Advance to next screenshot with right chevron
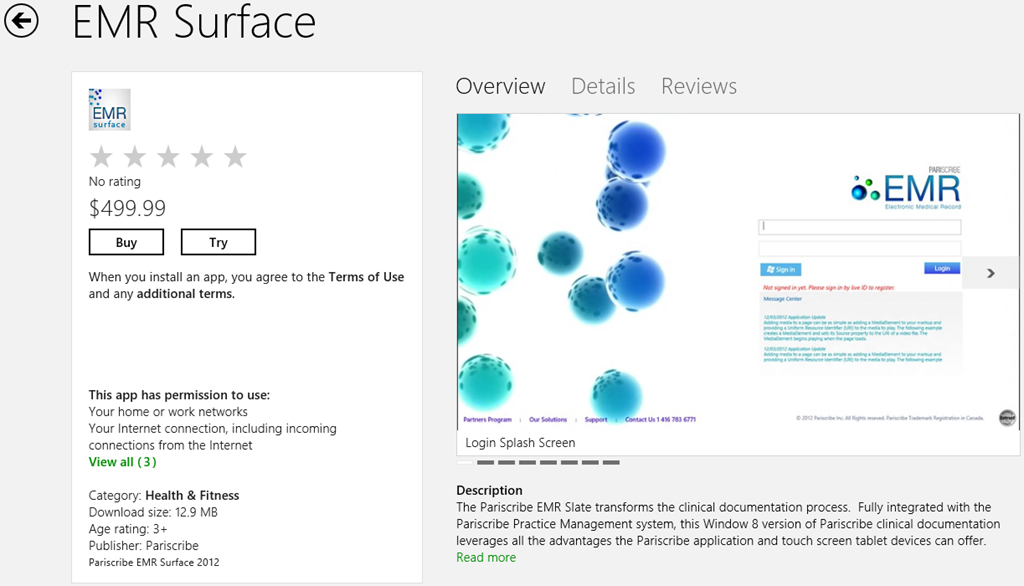 point(990,272)
